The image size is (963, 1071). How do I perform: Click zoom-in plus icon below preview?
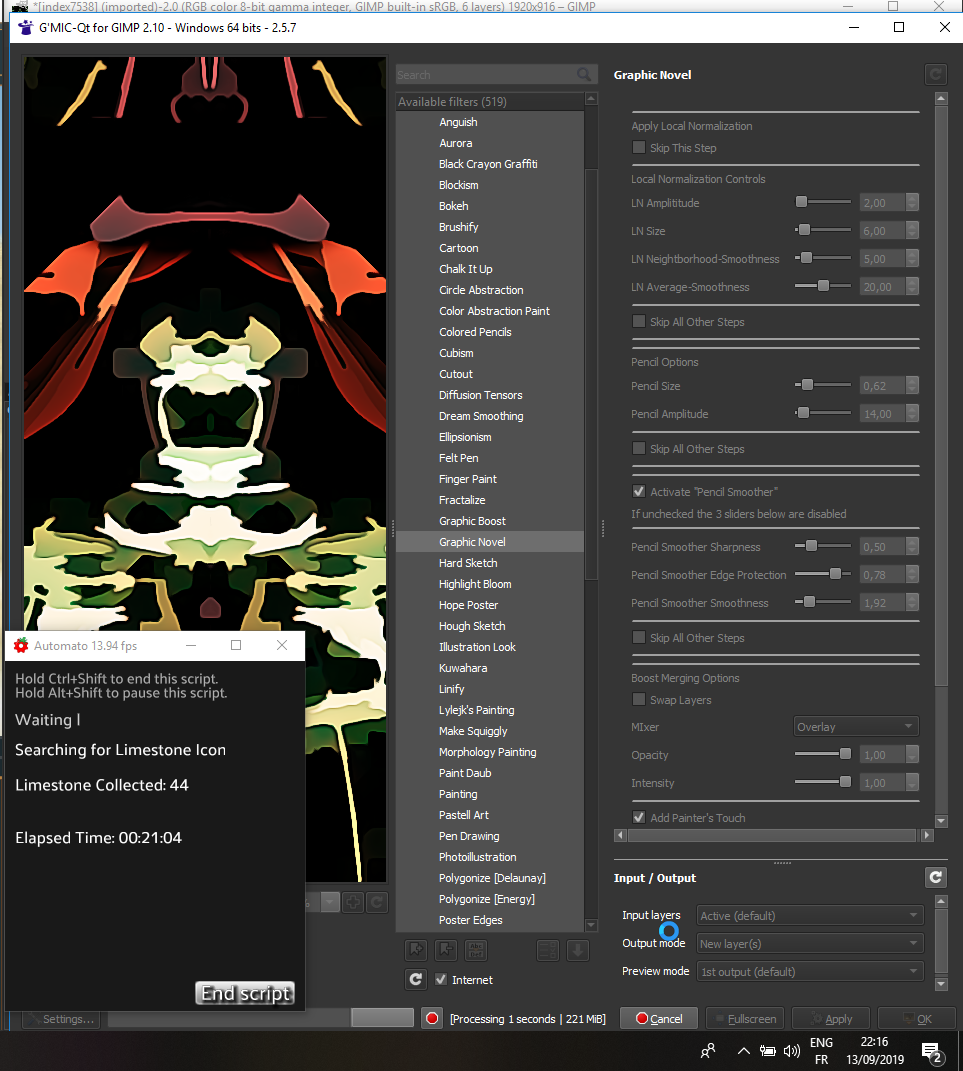pyautogui.click(x=353, y=902)
